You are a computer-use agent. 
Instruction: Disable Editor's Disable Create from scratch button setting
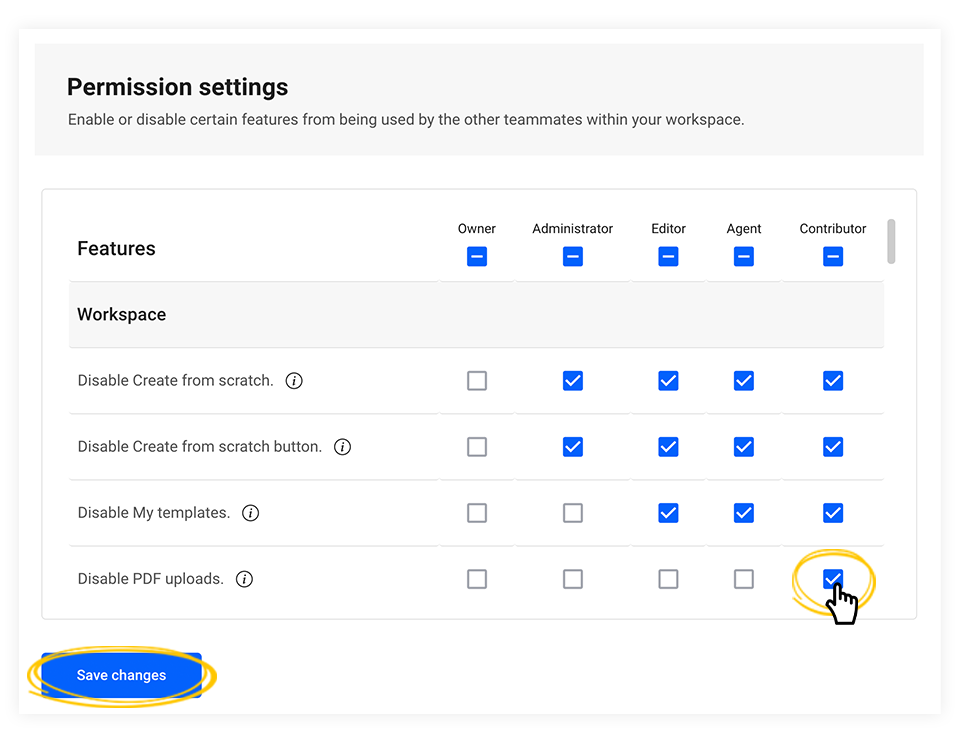tap(668, 446)
